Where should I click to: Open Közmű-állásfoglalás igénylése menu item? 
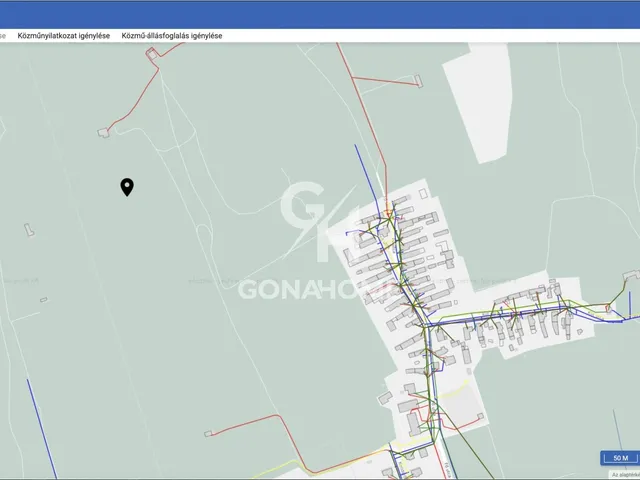[x=172, y=36]
